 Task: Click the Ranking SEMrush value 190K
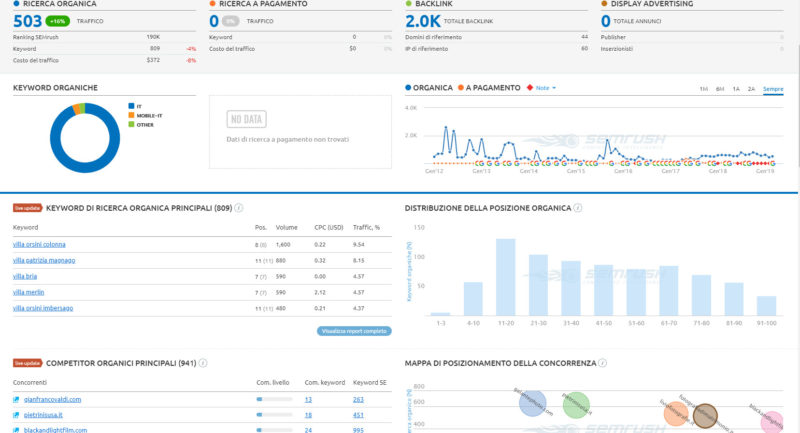click(153, 37)
